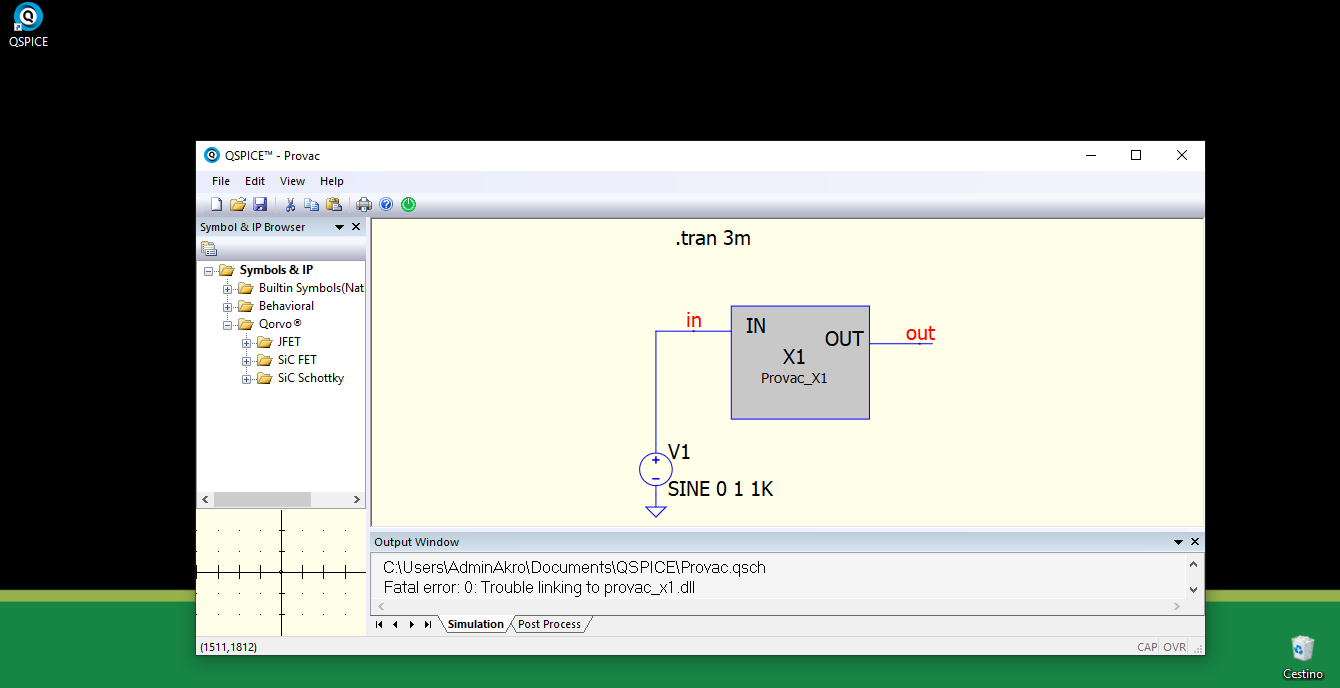Click the Output Window scroll down arrow
1340x688 pixels.
tap(1193, 590)
